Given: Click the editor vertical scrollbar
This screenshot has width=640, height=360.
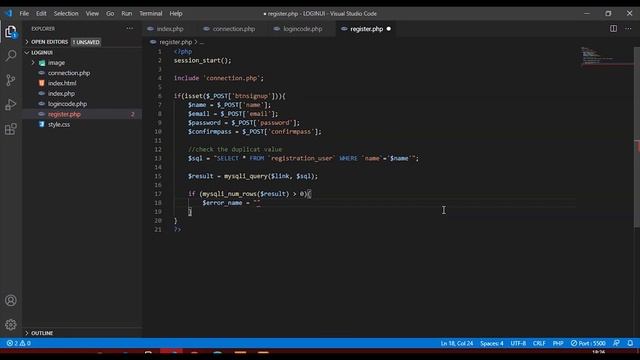Looking at the screenshot, I should [636, 137].
